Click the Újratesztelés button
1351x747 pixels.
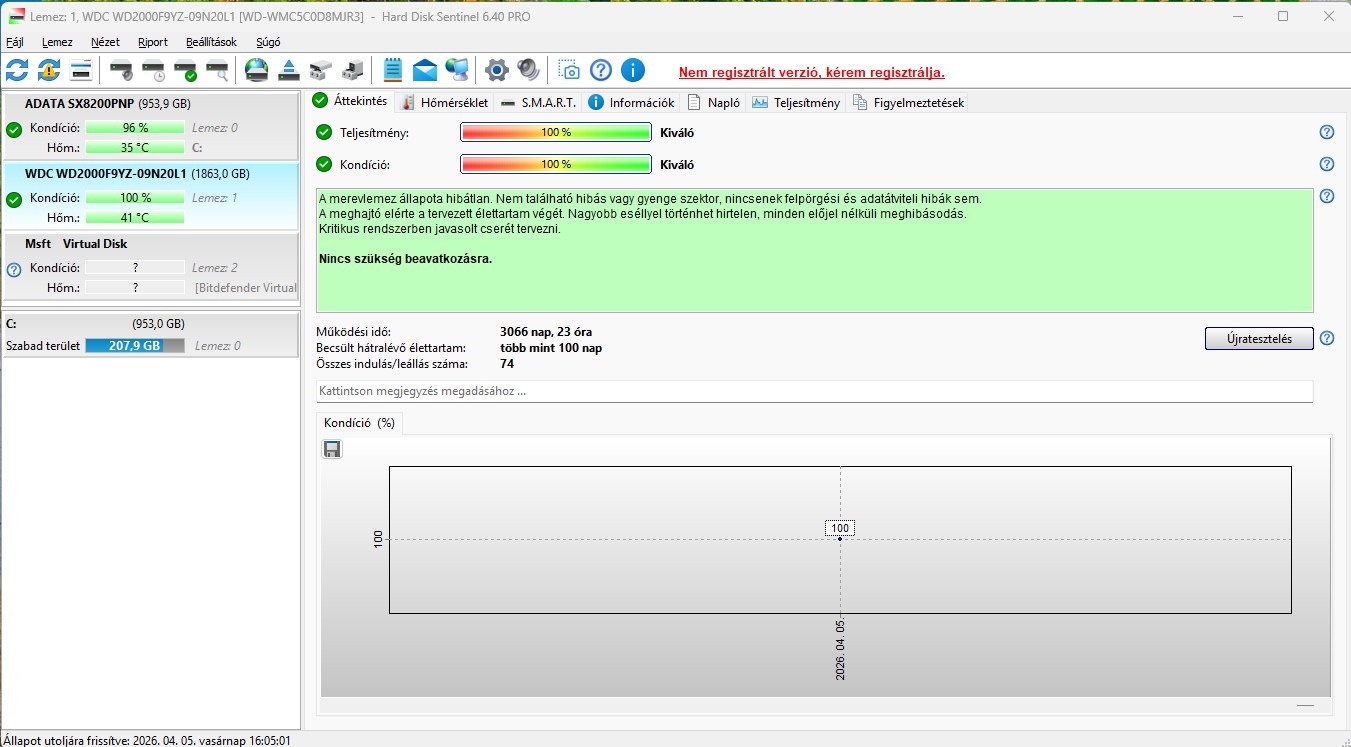1259,338
